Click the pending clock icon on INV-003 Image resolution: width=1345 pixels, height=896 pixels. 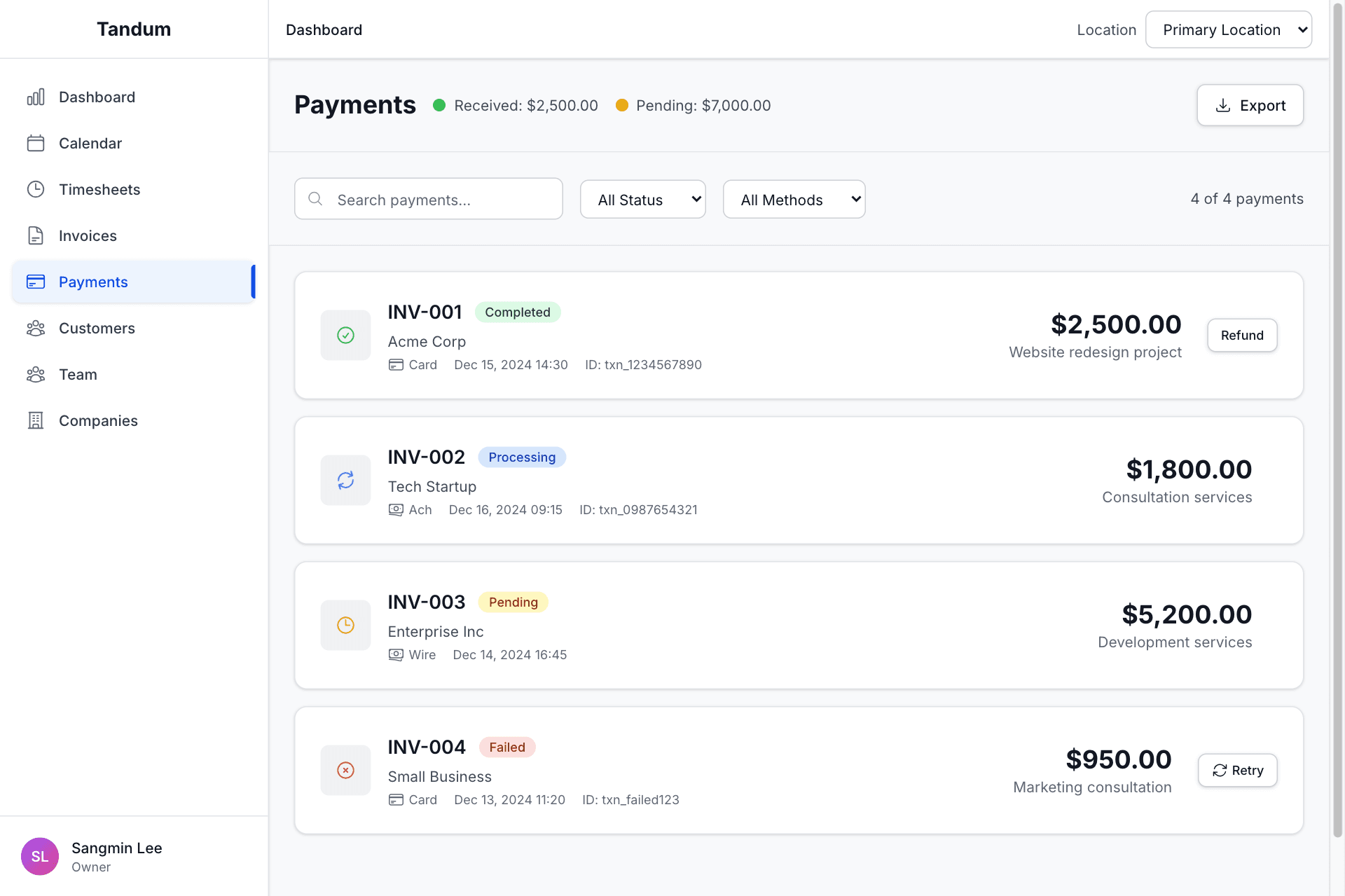345,626
